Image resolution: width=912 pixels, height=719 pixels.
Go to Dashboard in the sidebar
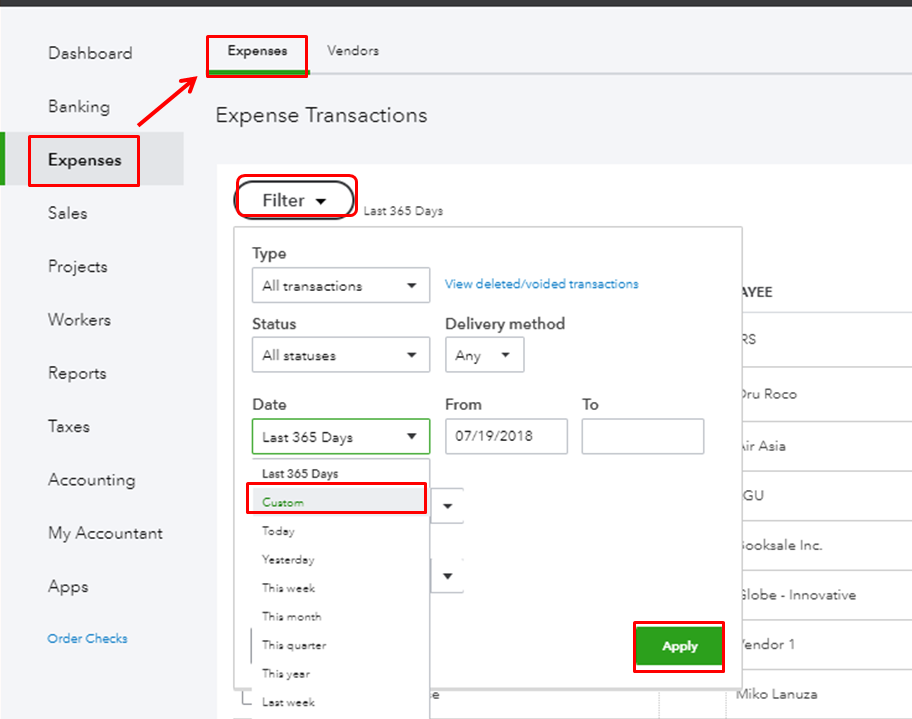click(x=90, y=53)
